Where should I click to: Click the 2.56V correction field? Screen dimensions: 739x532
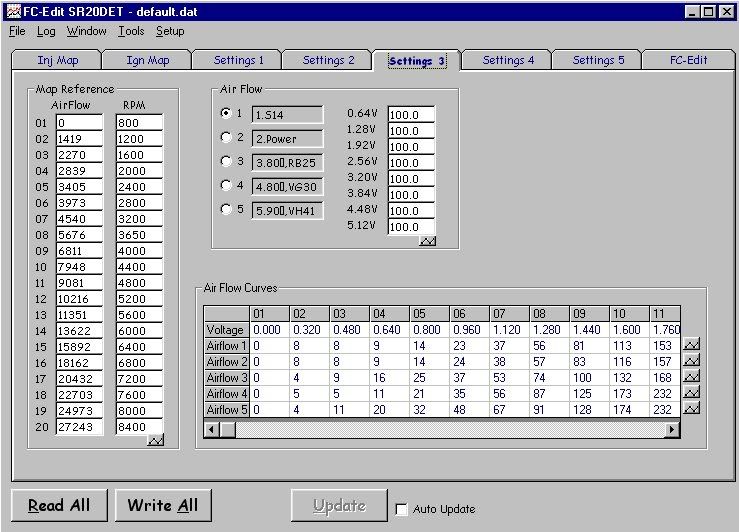[411, 163]
